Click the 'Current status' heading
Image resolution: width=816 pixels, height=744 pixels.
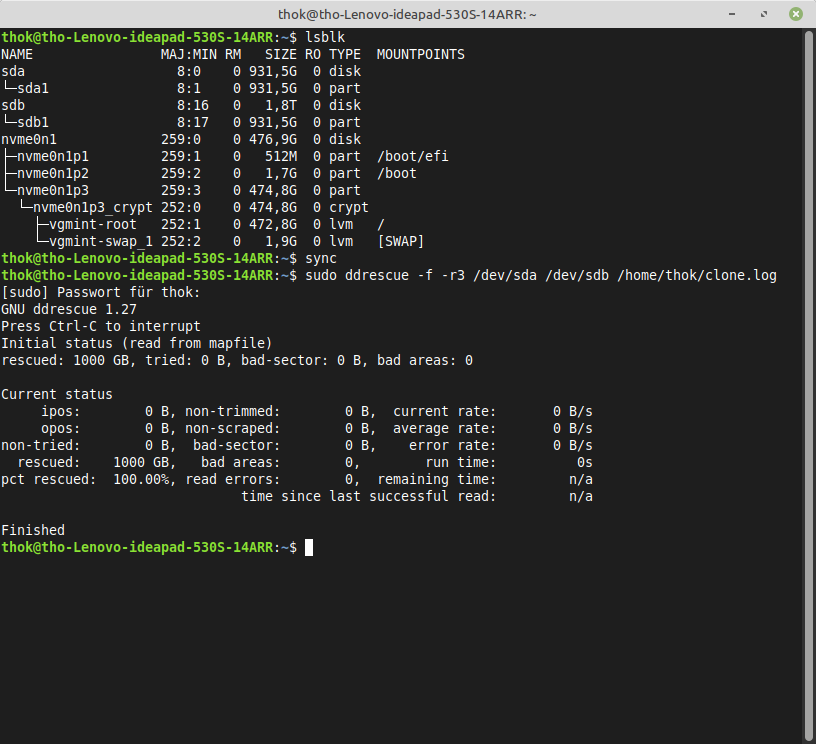(x=57, y=394)
